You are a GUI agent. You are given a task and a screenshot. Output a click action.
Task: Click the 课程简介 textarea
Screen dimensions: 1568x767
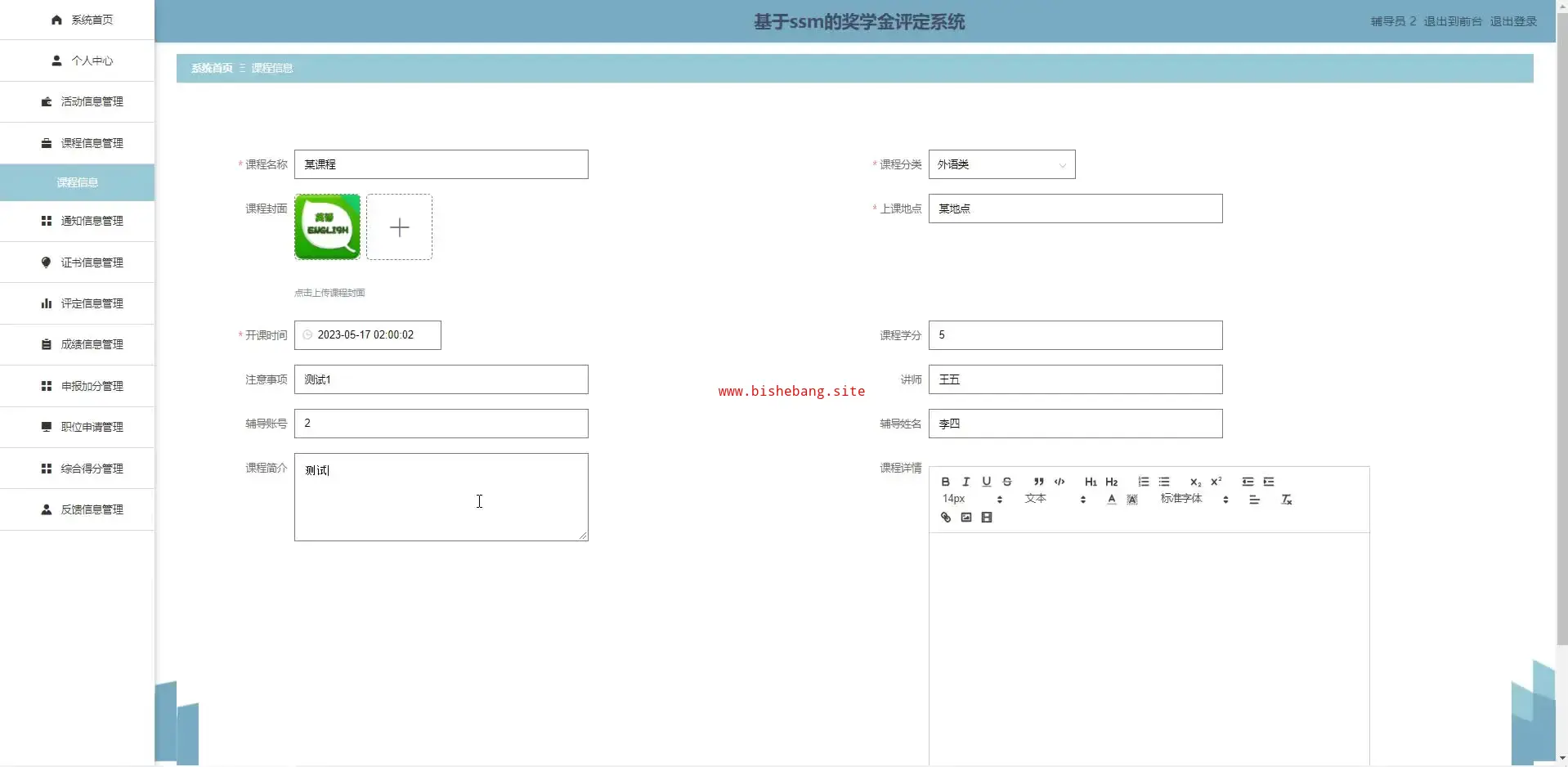pos(441,497)
